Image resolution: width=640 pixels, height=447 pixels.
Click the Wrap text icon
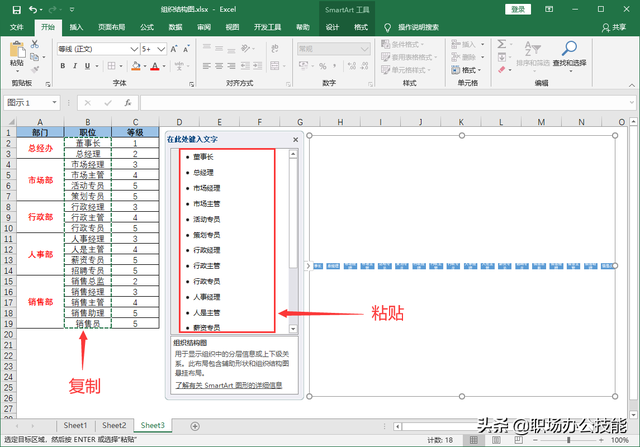pyautogui.click(x=275, y=49)
